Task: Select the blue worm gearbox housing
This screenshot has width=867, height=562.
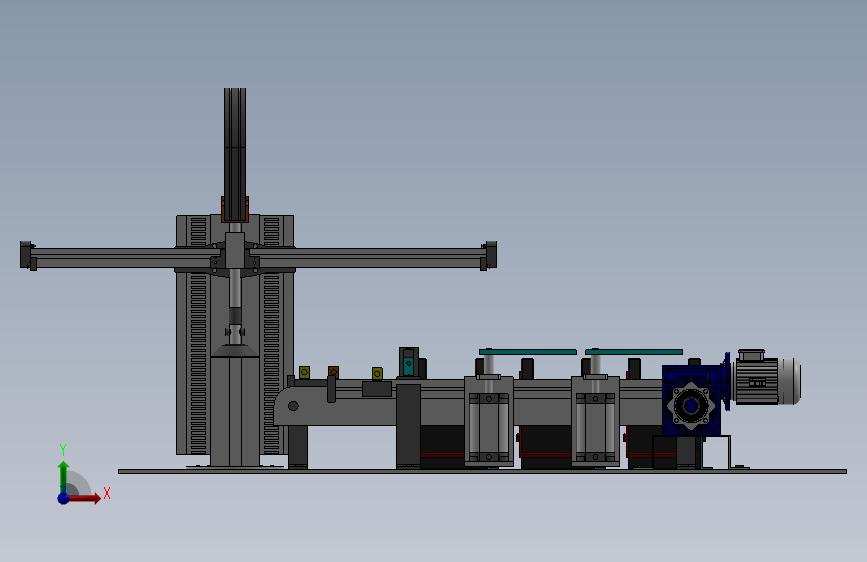Action: point(692,400)
